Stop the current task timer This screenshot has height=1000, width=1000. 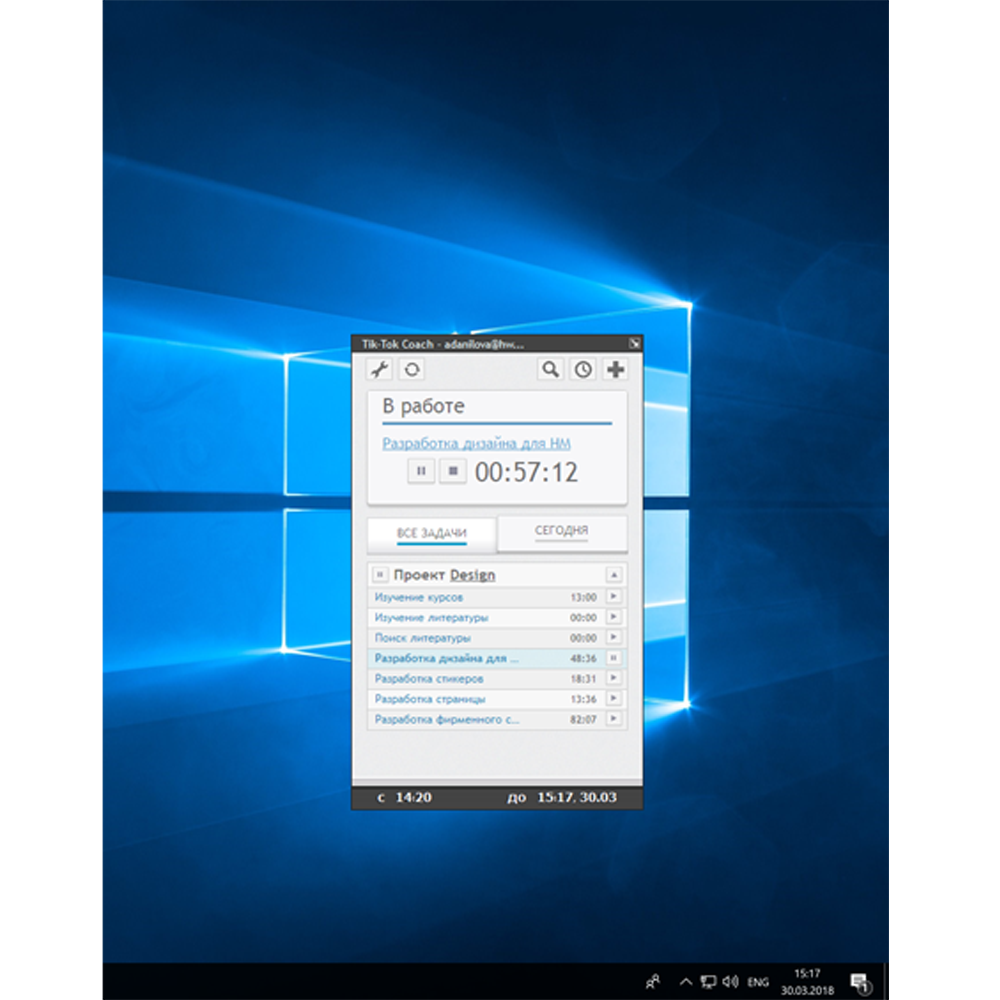(x=453, y=471)
